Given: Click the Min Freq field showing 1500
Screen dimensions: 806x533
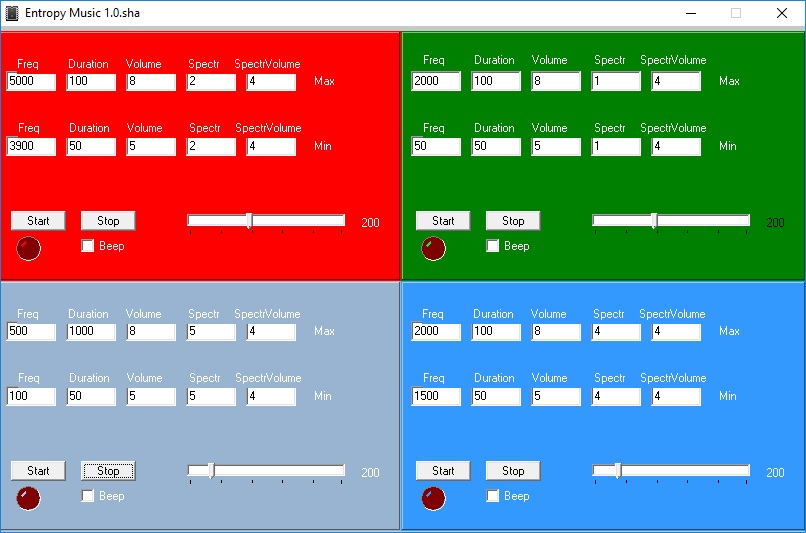Looking at the screenshot, I should (436, 397).
